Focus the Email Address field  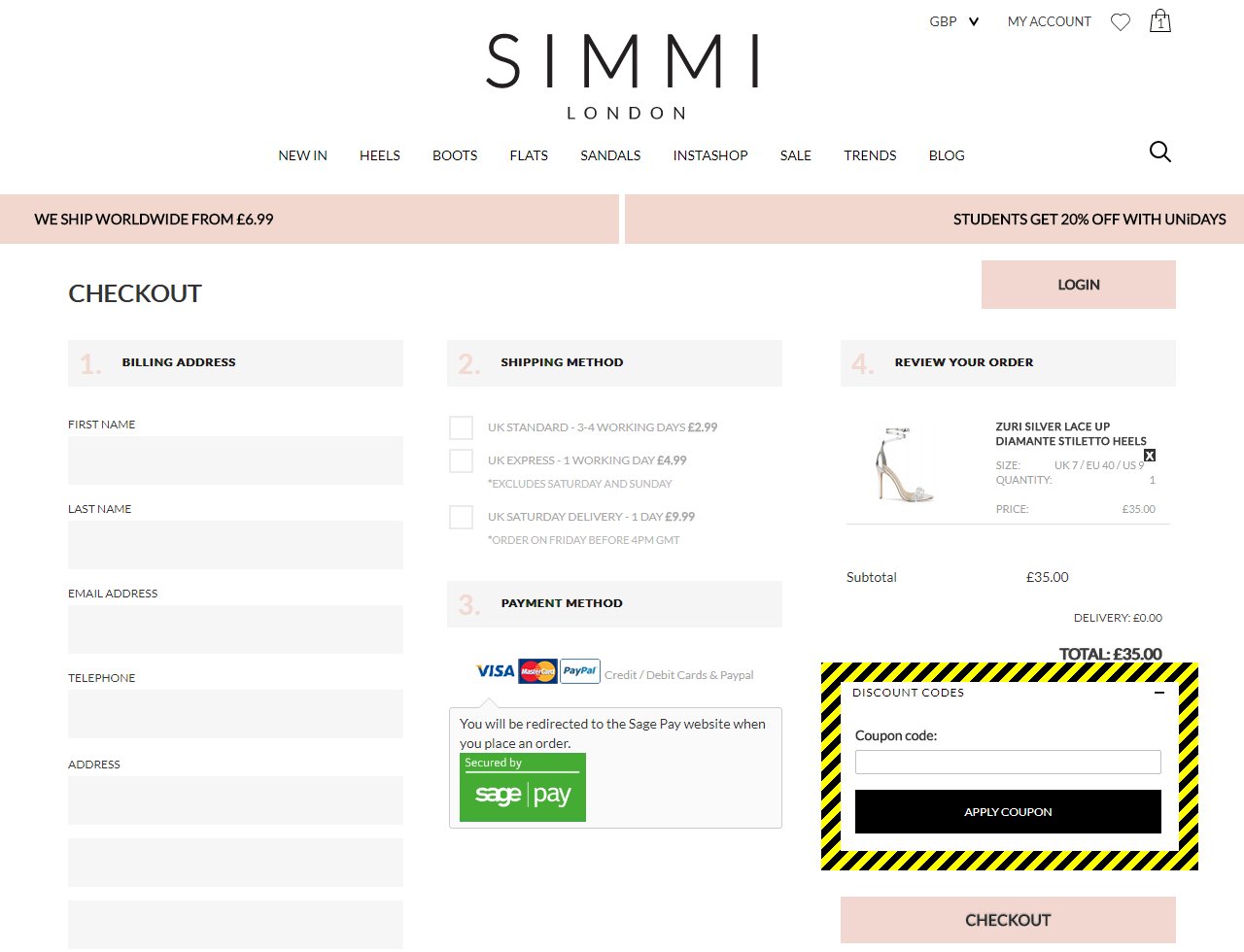pyautogui.click(x=235, y=629)
